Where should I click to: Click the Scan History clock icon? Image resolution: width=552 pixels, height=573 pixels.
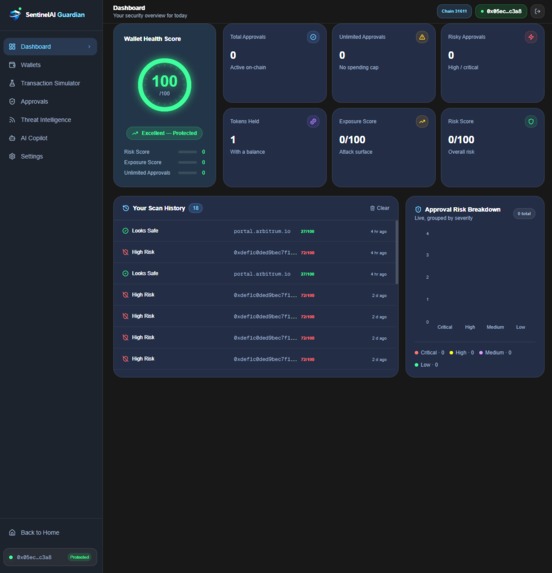click(126, 208)
